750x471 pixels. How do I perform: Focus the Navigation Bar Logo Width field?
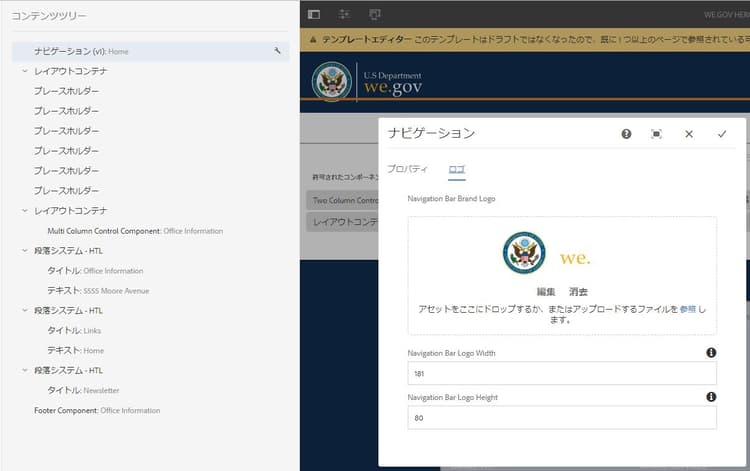(x=562, y=373)
